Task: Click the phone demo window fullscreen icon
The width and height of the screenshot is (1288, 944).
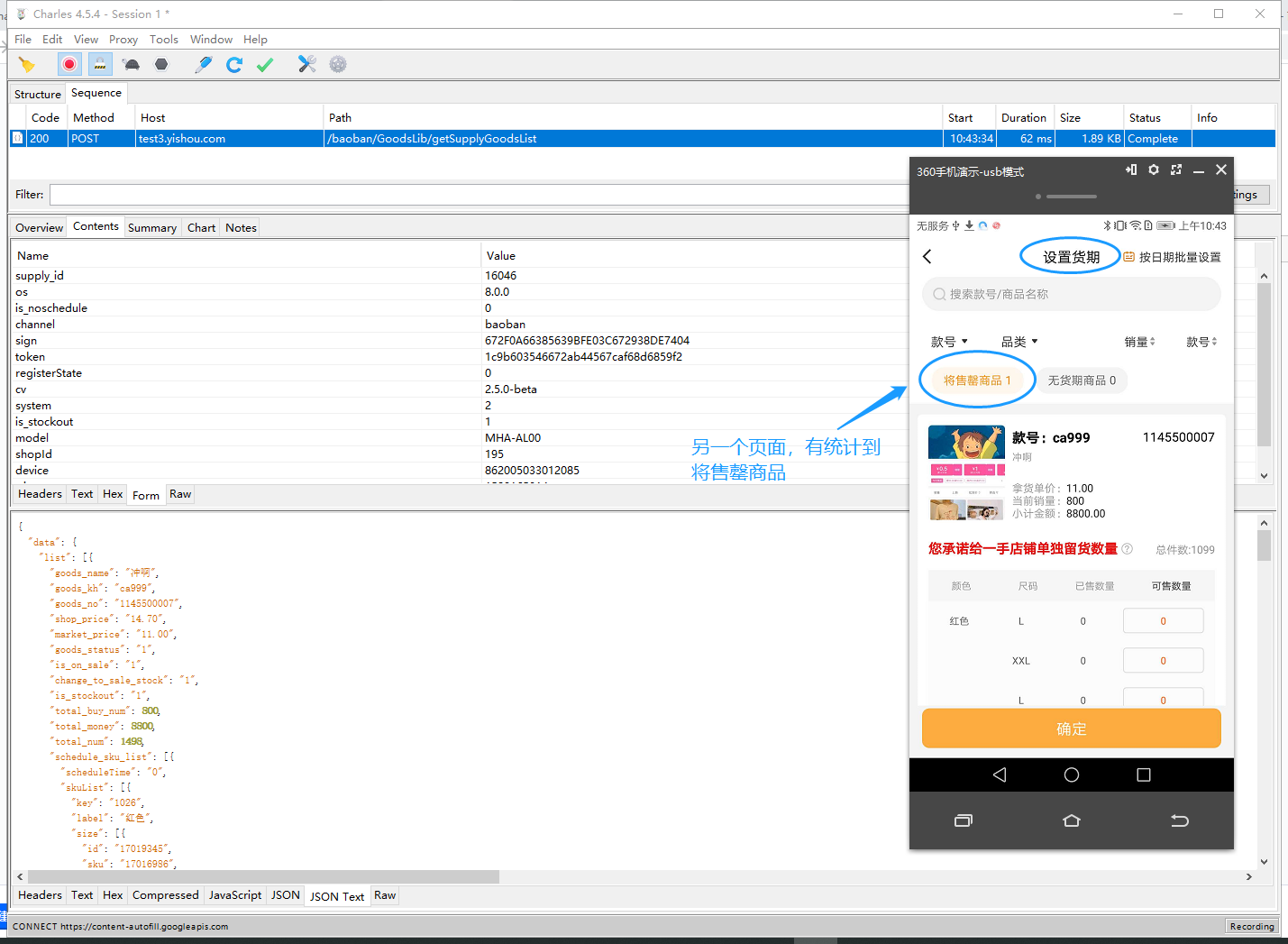Action: [x=1176, y=170]
